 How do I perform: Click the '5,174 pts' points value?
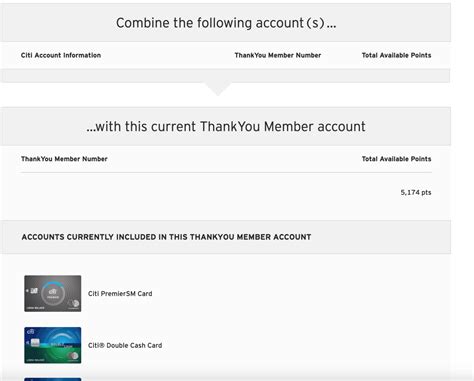point(416,192)
